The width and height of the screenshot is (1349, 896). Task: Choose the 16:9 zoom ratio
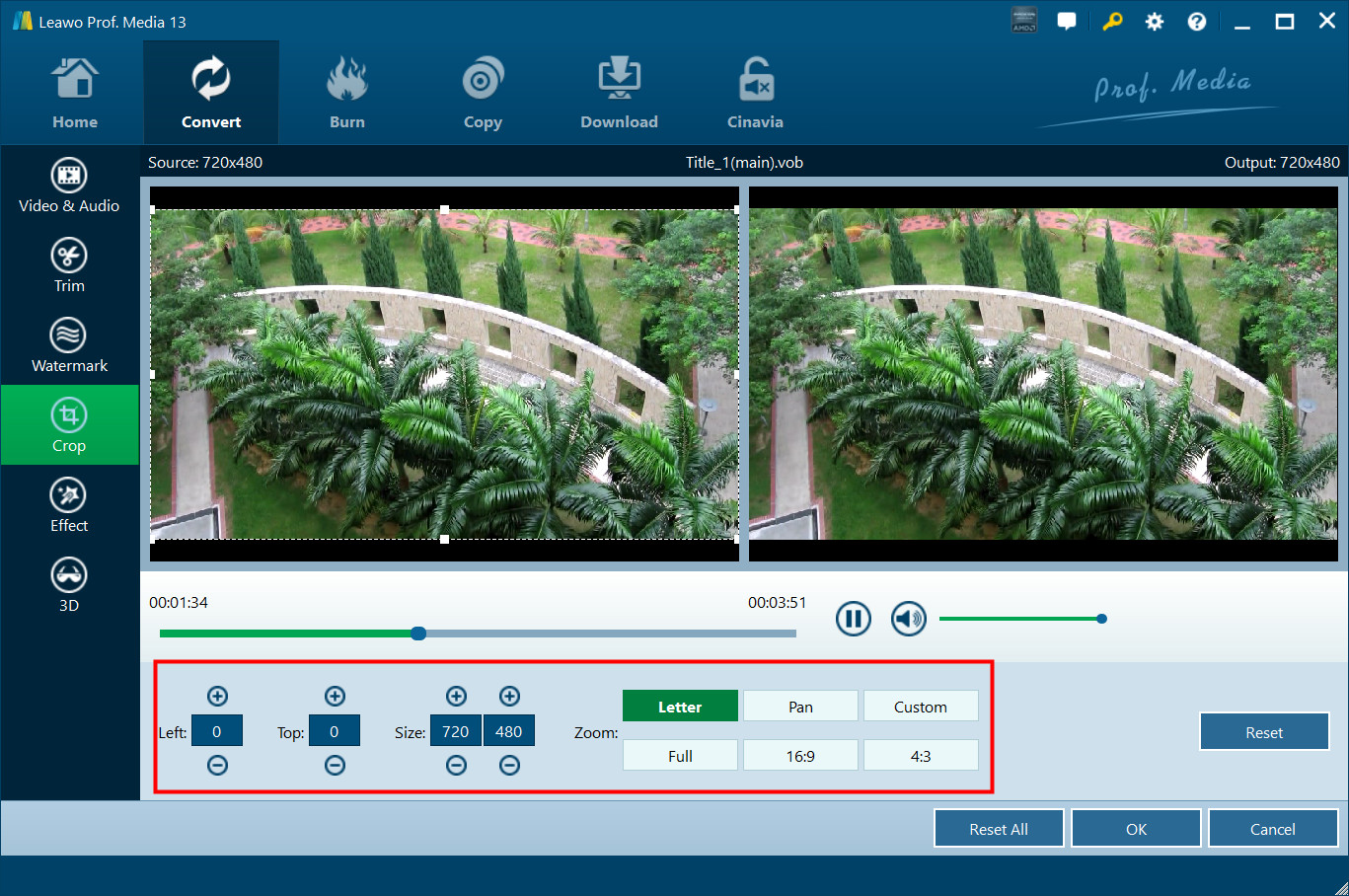[x=800, y=756]
